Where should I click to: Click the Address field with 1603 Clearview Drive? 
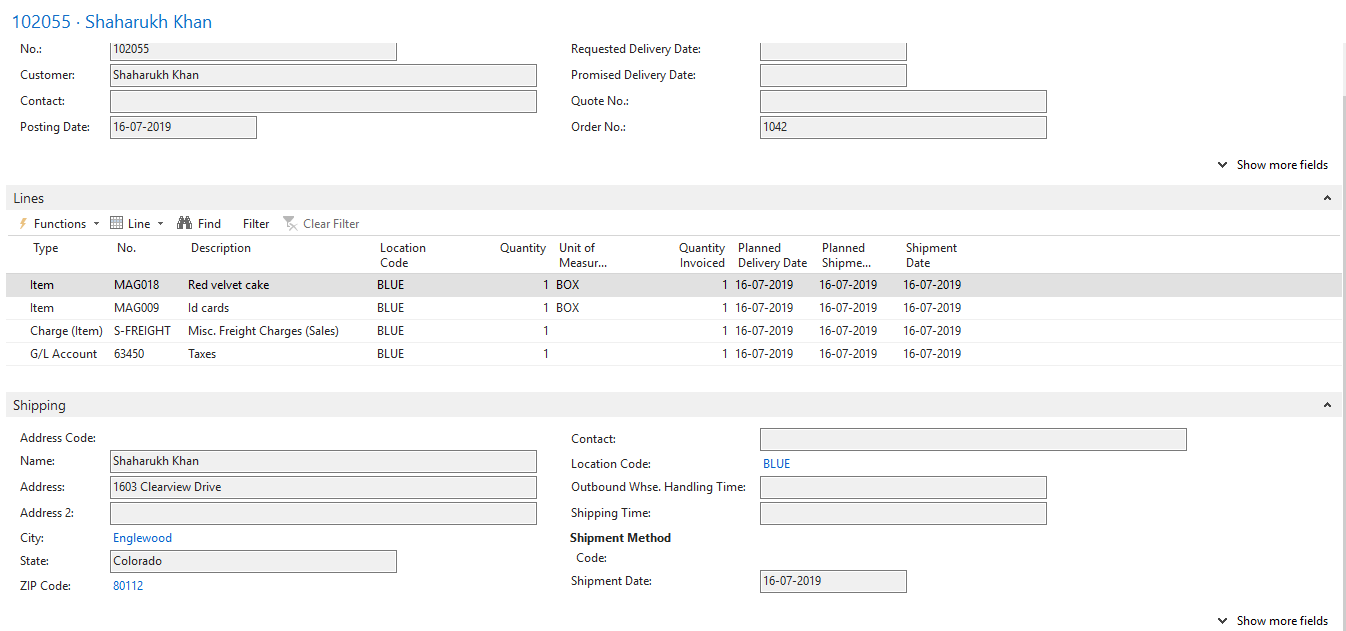322,487
